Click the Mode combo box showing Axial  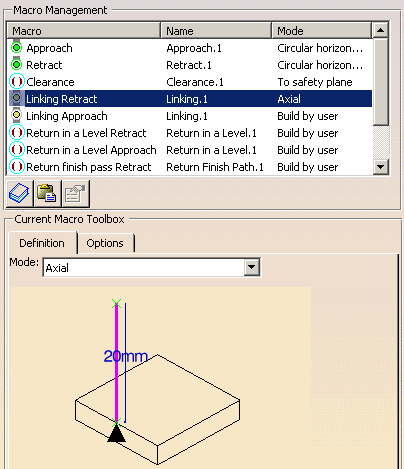tap(152, 267)
